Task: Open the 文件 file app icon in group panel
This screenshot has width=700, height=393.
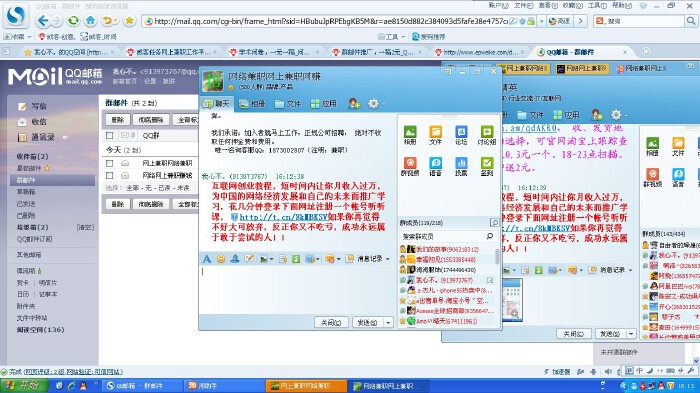Action: 435,135
